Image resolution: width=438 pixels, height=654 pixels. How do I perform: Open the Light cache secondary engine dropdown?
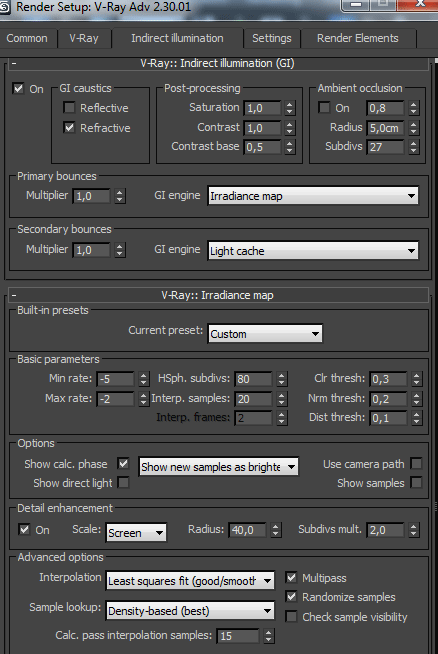point(313,251)
